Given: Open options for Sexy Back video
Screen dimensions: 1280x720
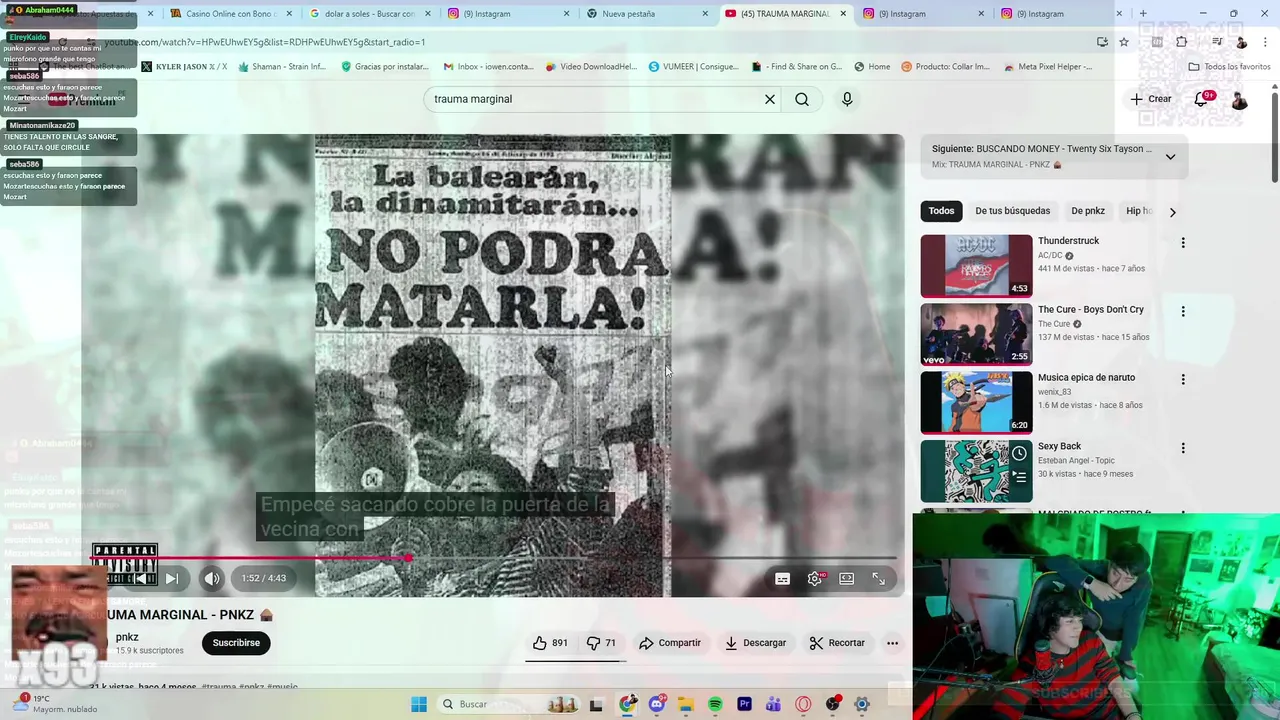Looking at the screenshot, I should click(1183, 449).
